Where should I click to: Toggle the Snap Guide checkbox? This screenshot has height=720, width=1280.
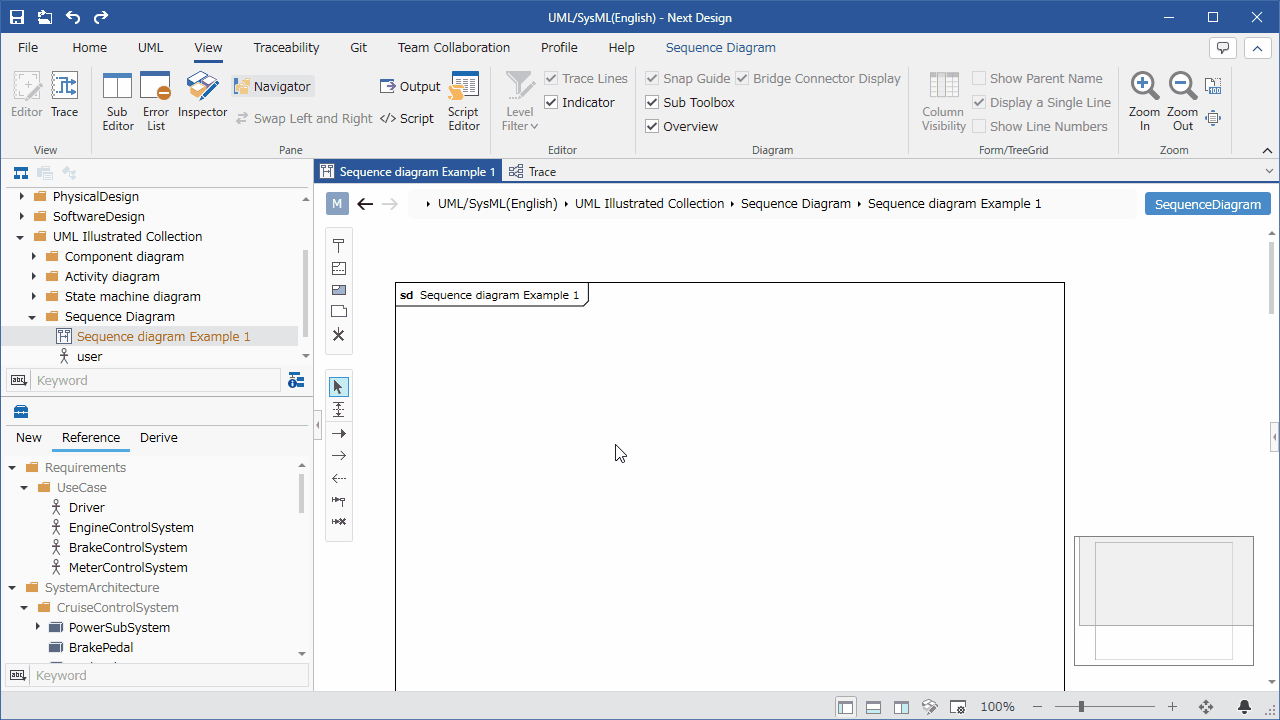[x=652, y=78]
